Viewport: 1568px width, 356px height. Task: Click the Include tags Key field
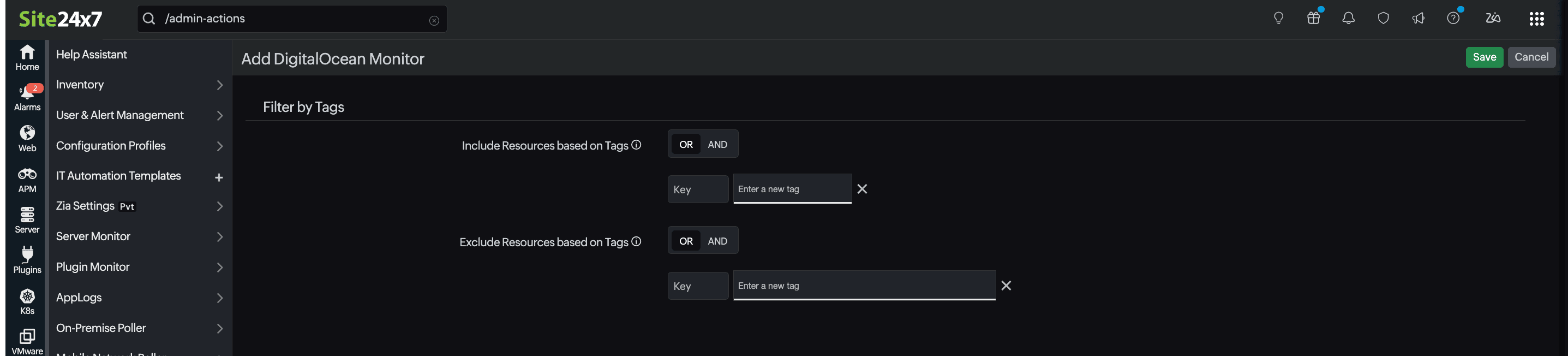tap(698, 189)
